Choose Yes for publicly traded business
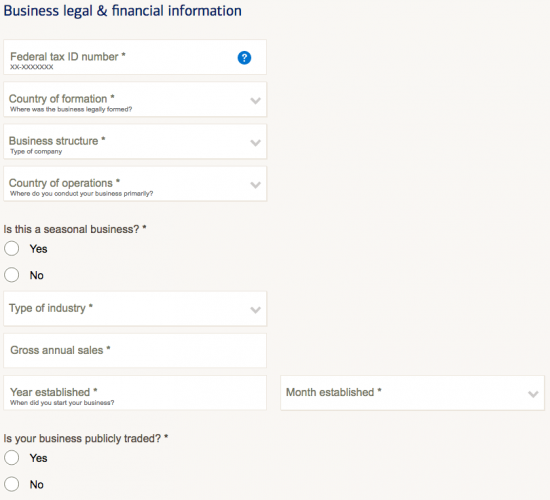Screen dimensions: 550x500 [x=12, y=458]
